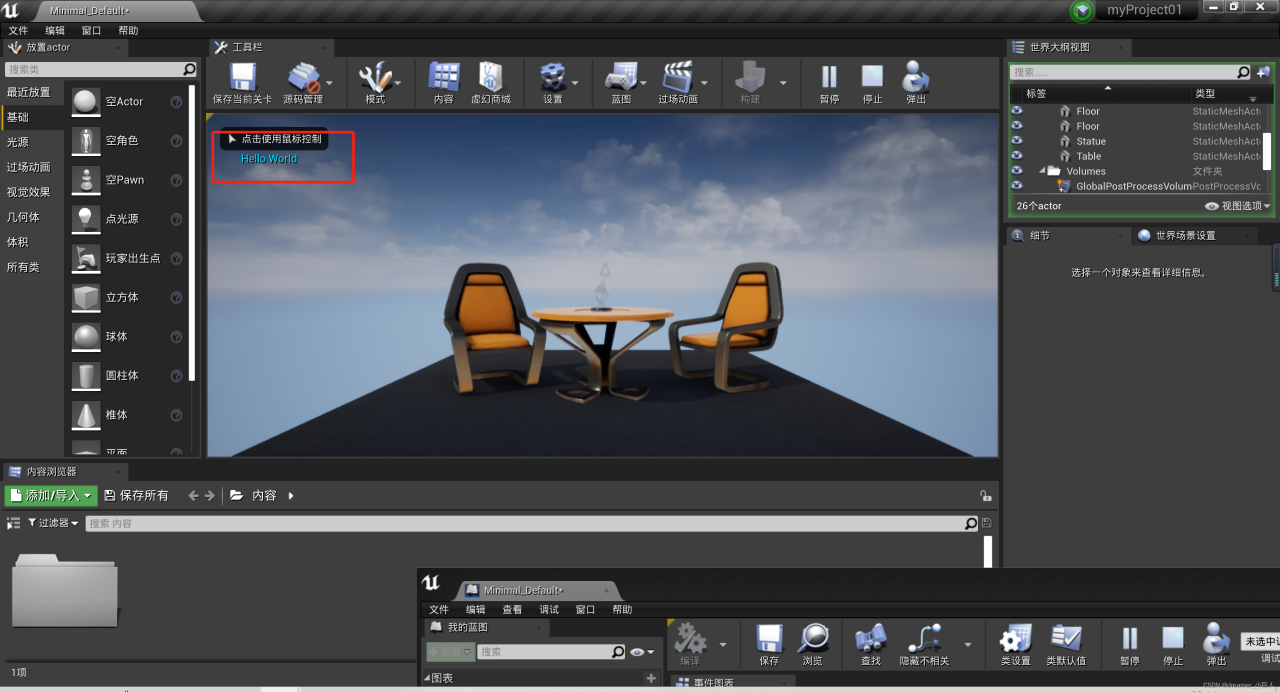This screenshot has height=692, width=1280.
Task: Click 保存 save icon in blueprint window
Action: coord(768,638)
